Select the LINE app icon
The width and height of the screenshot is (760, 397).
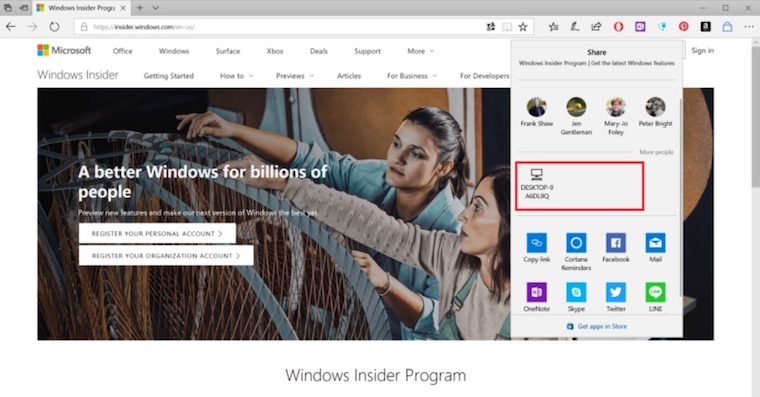655,292
